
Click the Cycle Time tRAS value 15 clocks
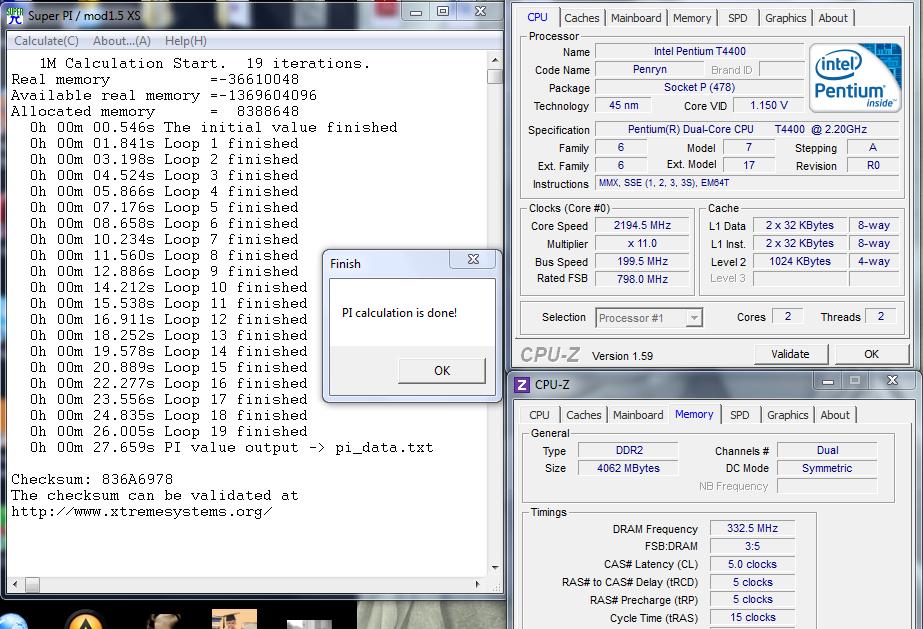pyautogui.click(x=752, y=617)
